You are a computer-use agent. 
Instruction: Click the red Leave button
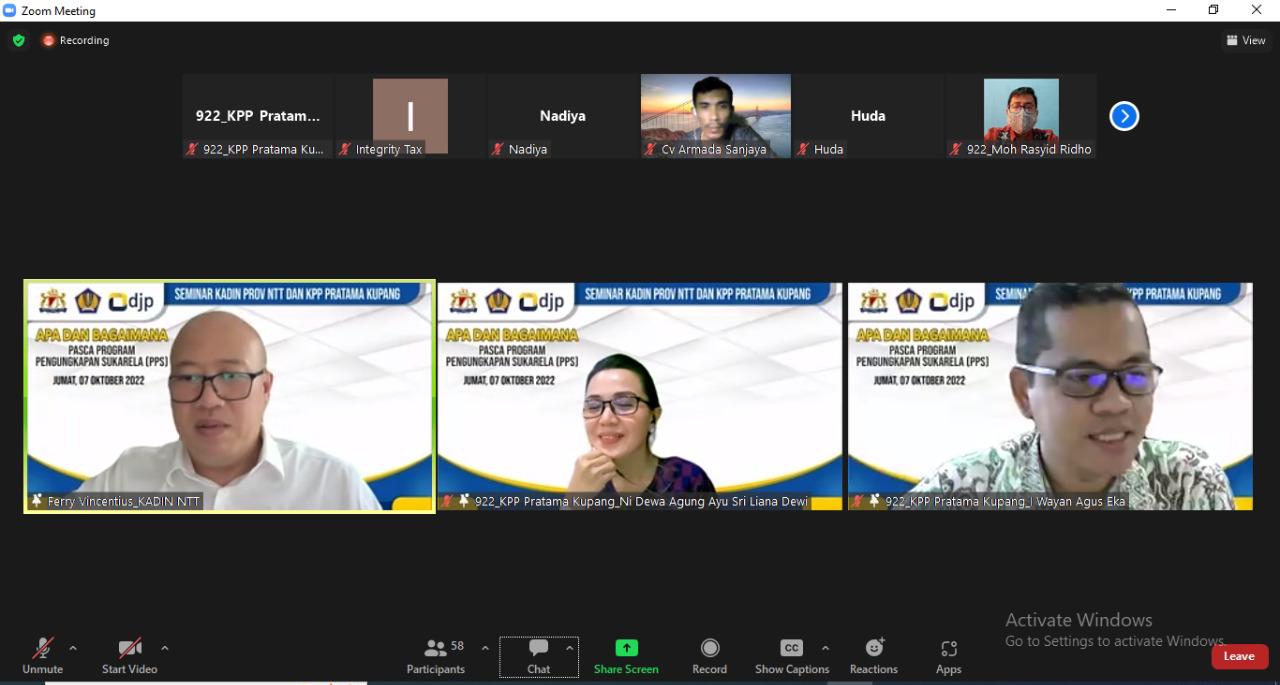pyautogui.click(x=1239, y=656)
